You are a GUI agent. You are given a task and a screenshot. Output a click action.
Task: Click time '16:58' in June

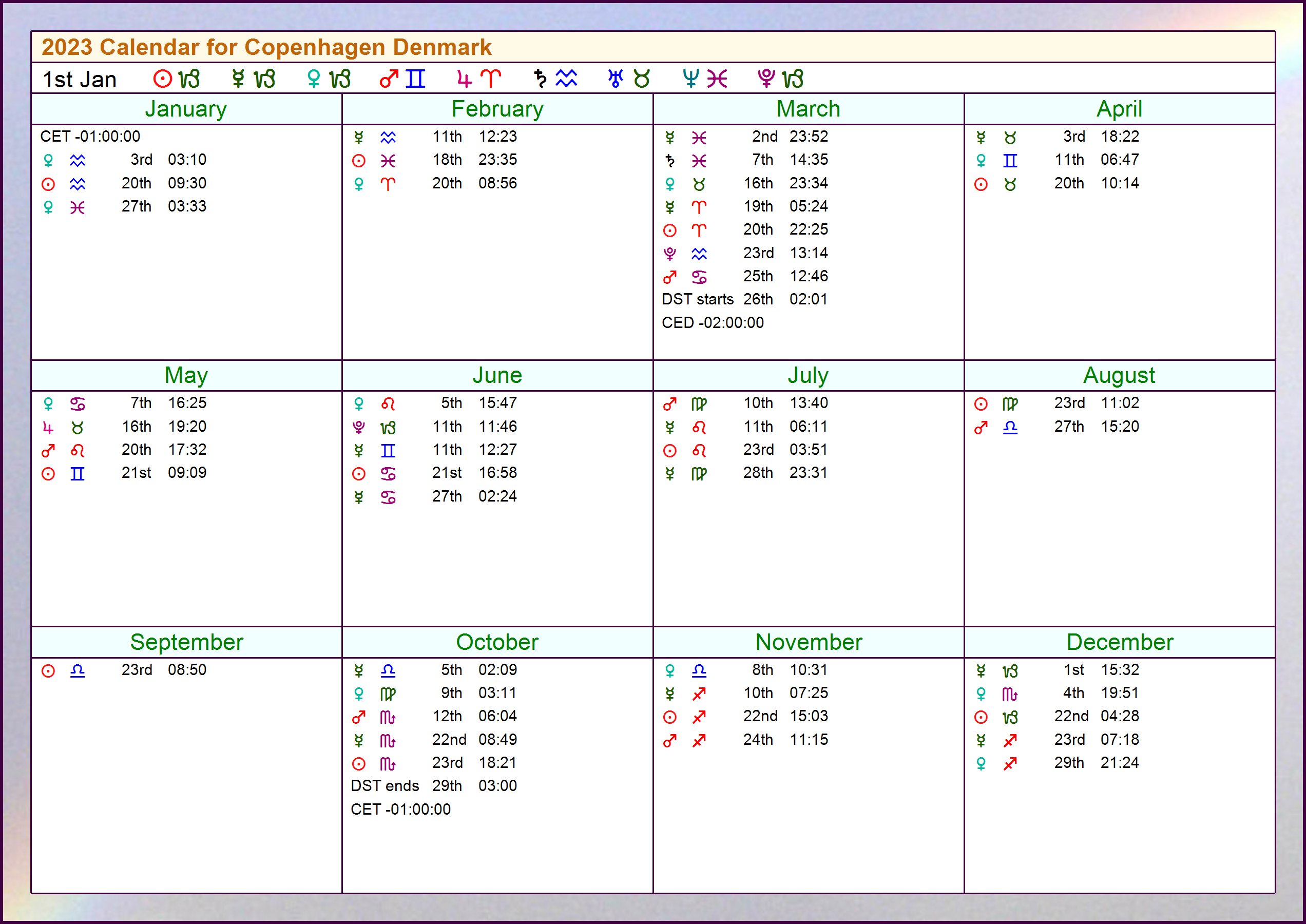tap(498, 473)
